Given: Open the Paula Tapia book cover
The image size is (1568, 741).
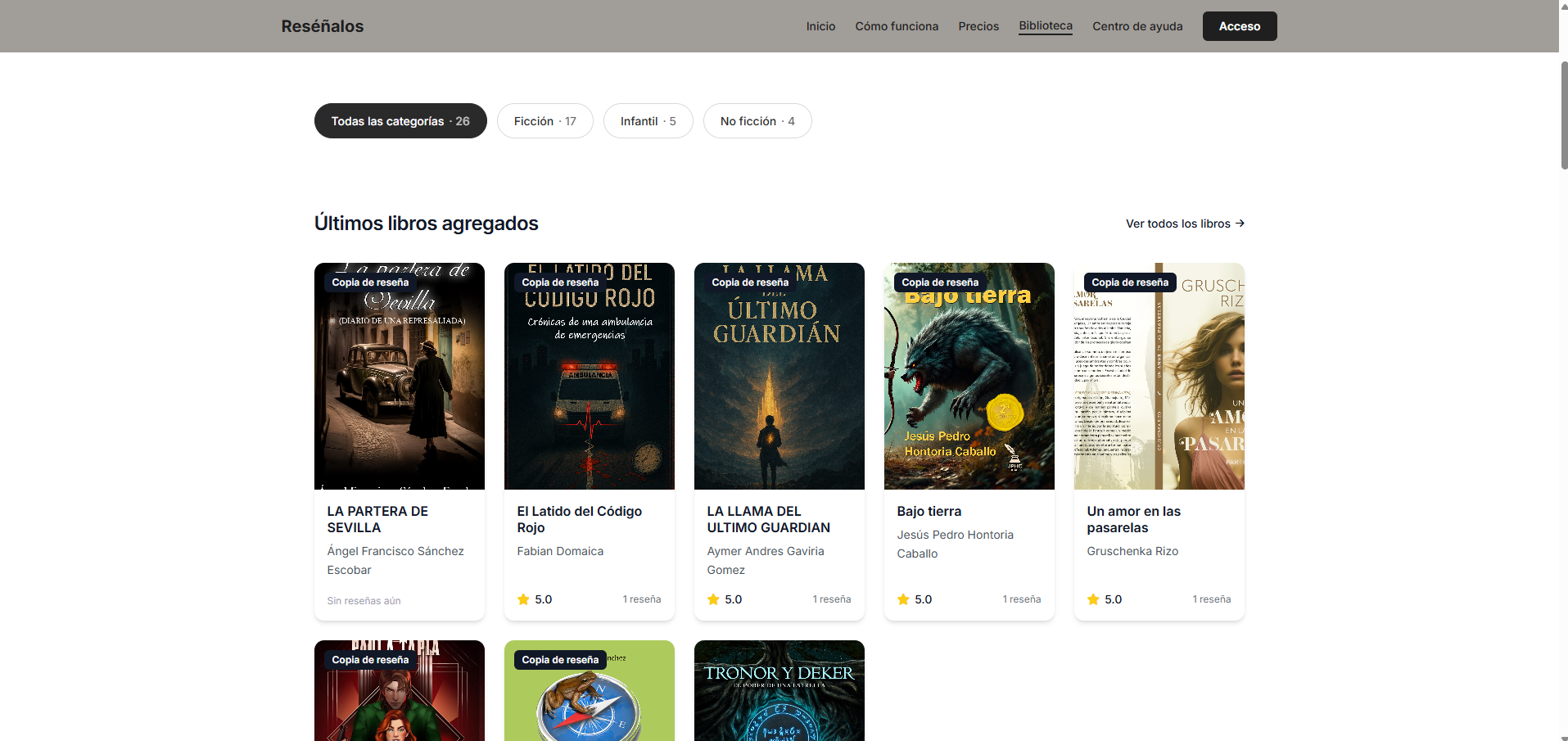Looking at the screenshot, I should click(x=400, y=690).
